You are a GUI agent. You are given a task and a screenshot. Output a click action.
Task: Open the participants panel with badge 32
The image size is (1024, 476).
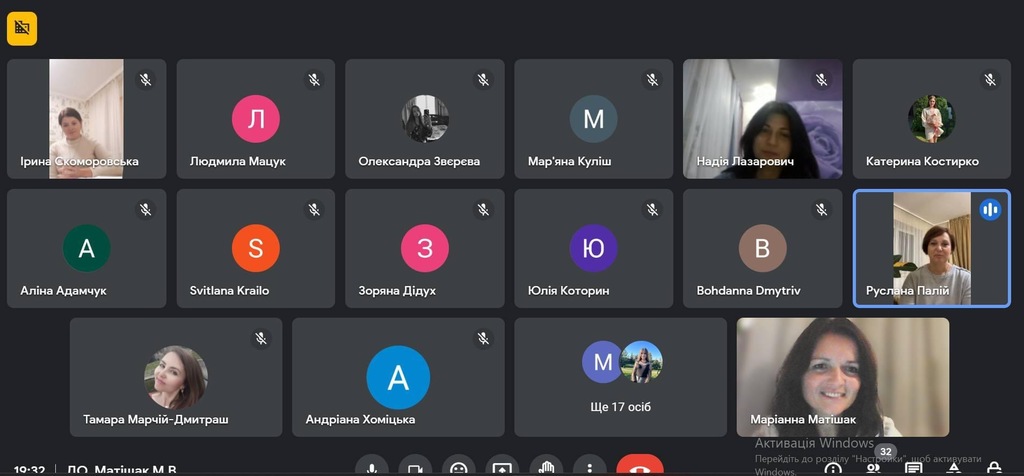(x=875, y=466)
